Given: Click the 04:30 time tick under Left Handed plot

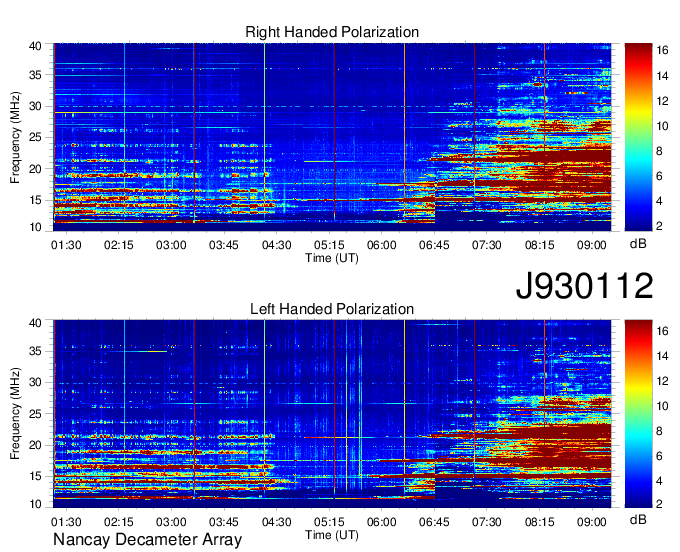Looking at the screenshot, I should [x=276, y=522].
